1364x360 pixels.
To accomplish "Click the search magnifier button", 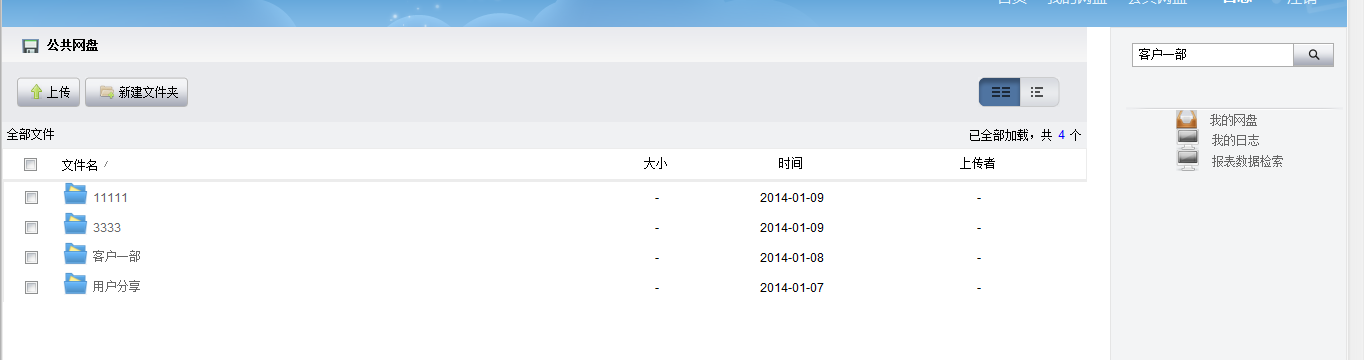I will (1314, 55).
